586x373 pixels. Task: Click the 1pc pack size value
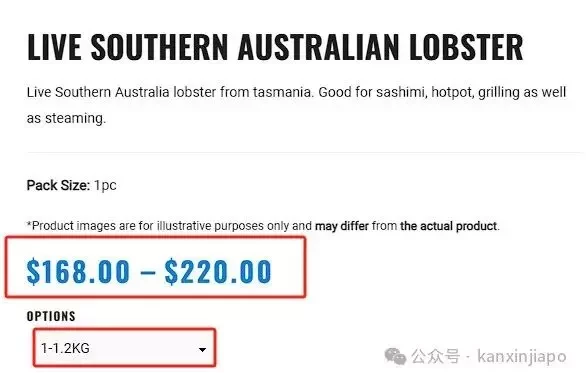[105, 185]
